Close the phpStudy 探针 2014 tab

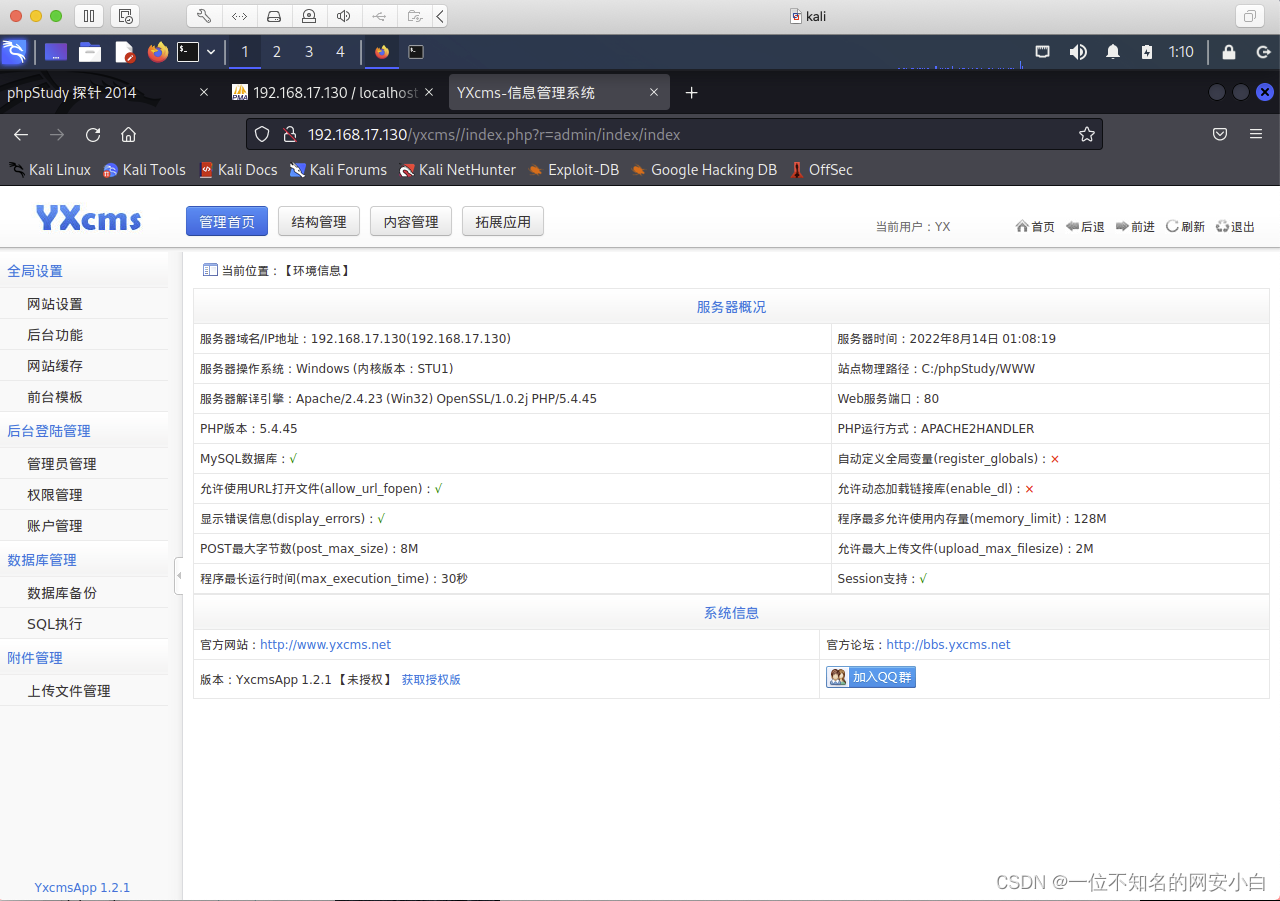[x=204, y=92]
